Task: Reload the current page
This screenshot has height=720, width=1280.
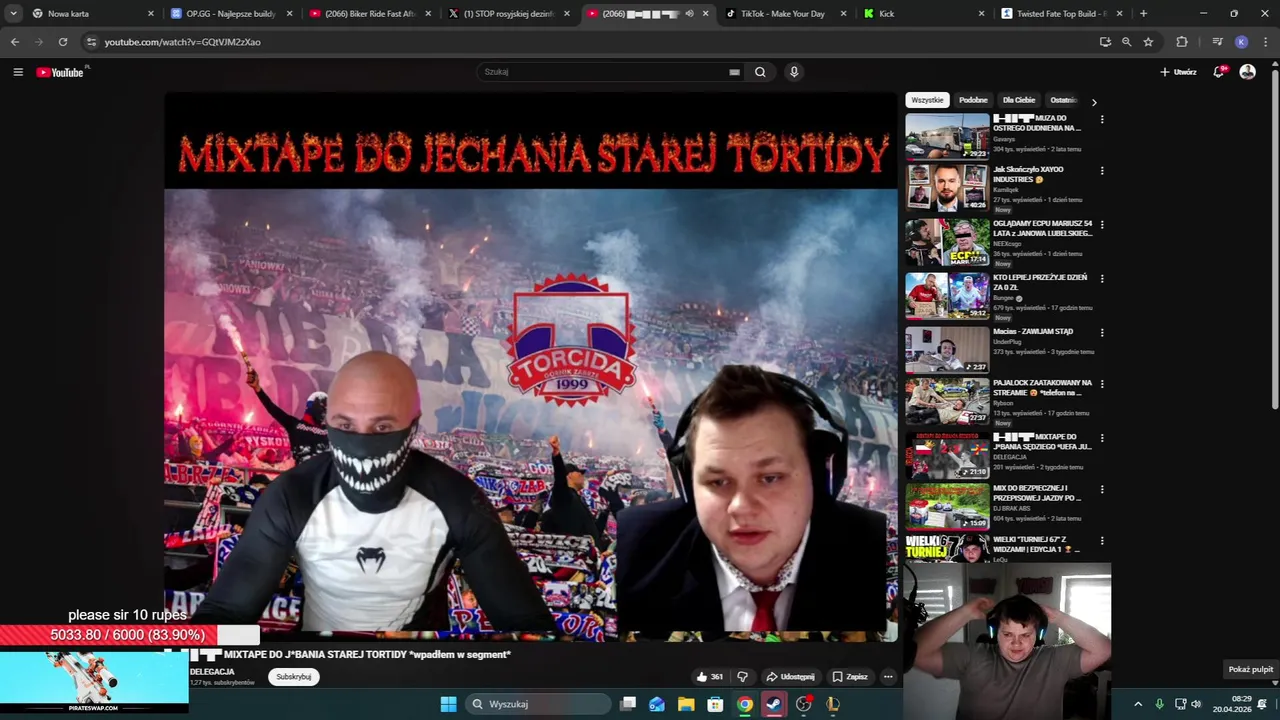Action: tap(63, 42)
